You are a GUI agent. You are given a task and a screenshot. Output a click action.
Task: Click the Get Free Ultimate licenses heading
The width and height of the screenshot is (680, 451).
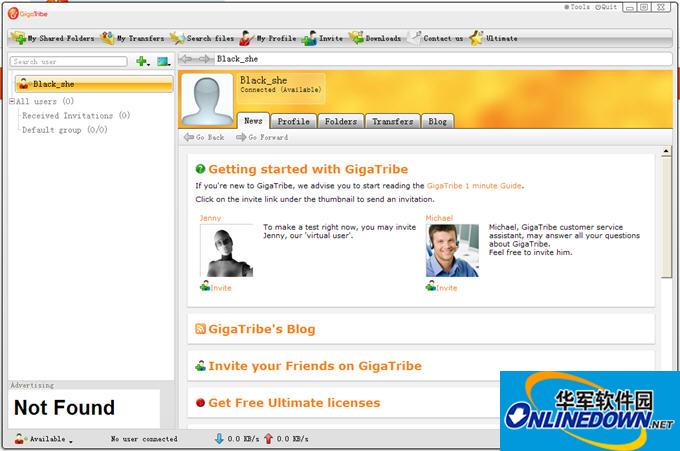[294, 402]
